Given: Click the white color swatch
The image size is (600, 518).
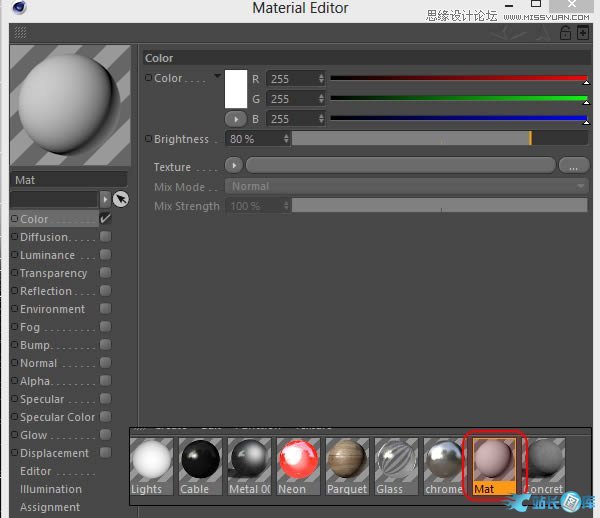Looking at the screenshot, I should coord(236,88).
